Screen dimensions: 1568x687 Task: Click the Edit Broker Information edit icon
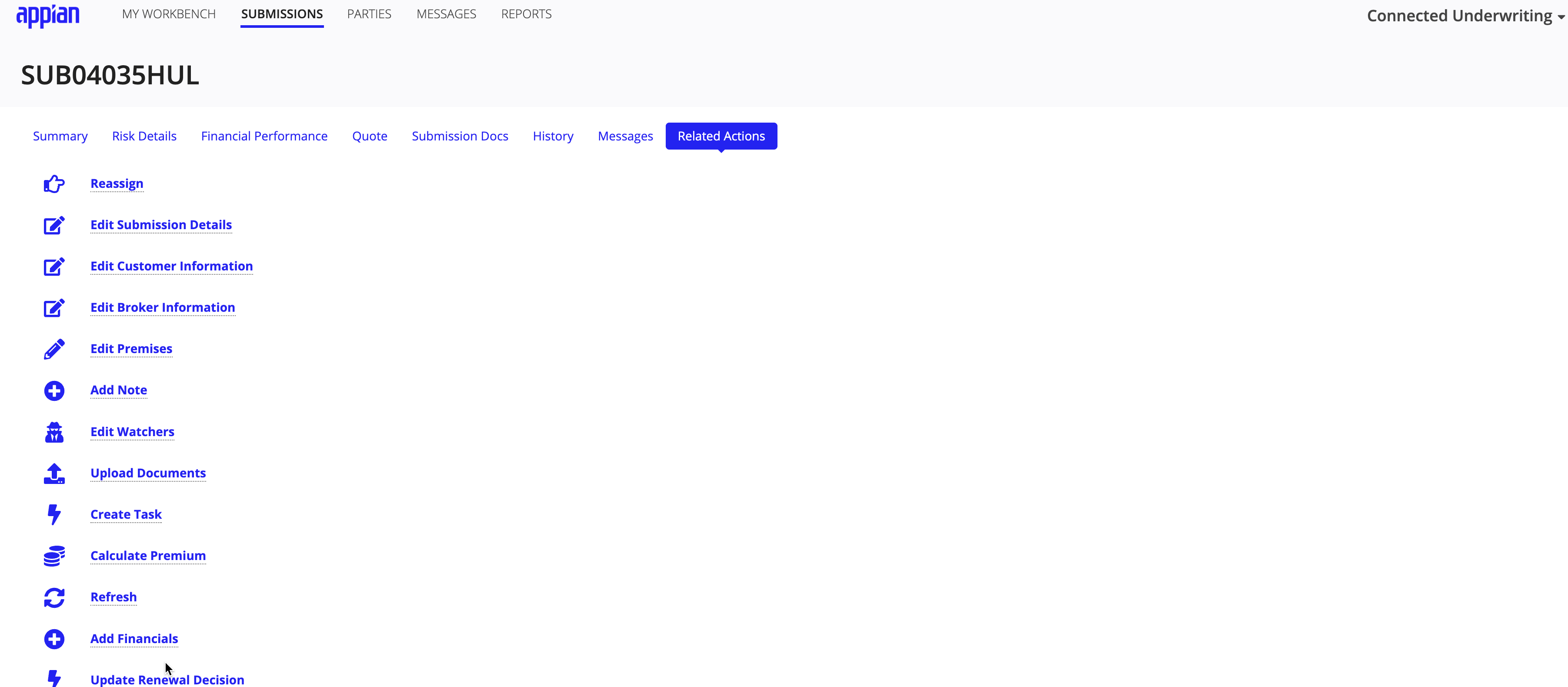click(54, 308)
